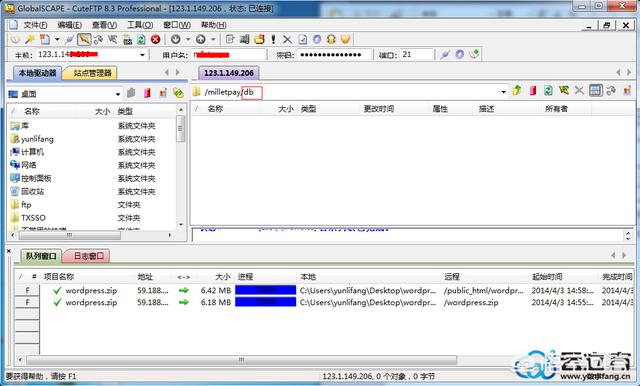Select the 回收站 item in local list
This screenshot has height=386, width=640.
32,191
